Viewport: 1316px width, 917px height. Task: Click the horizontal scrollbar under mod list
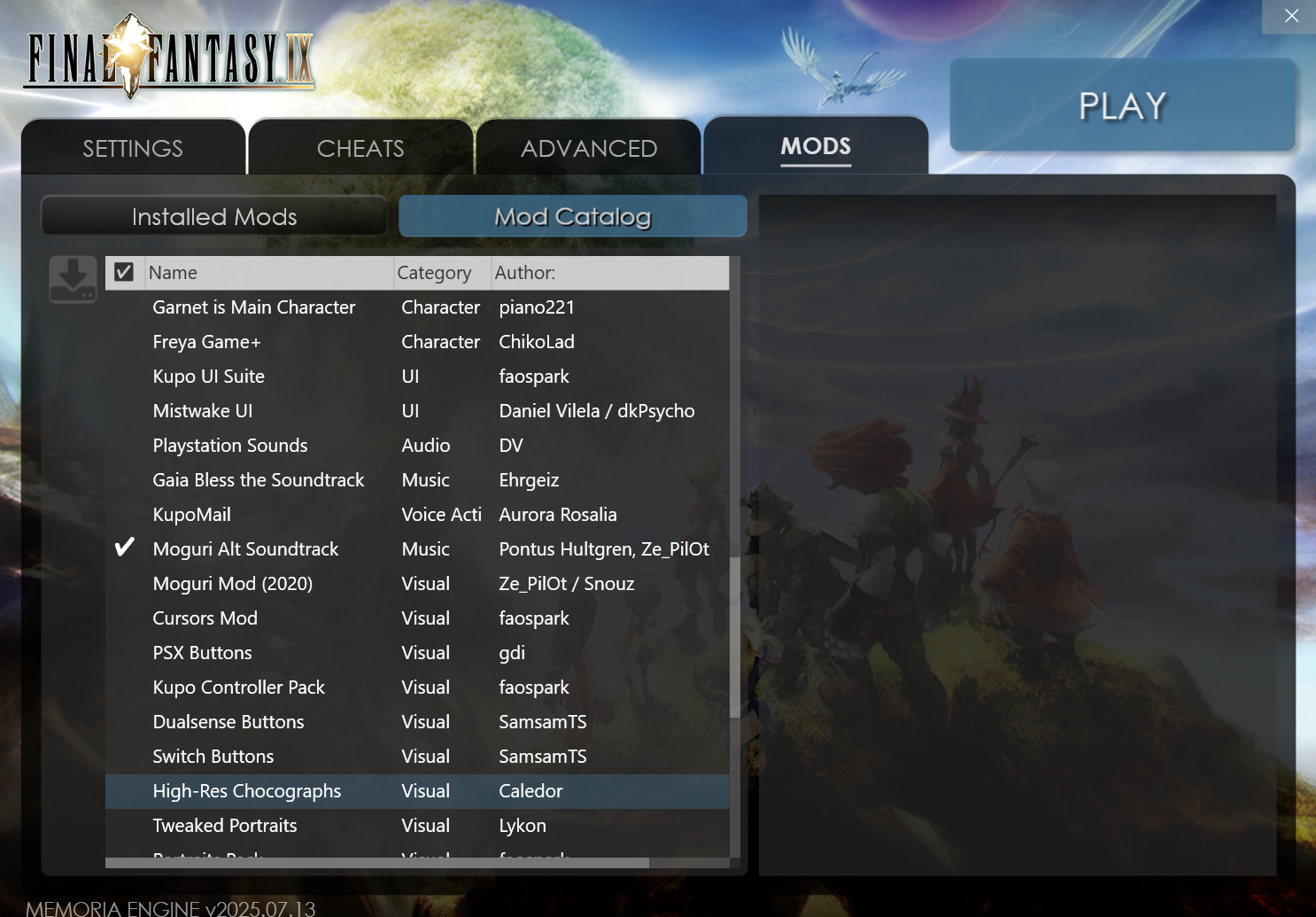pyautogui.click(x=377, y=863)
